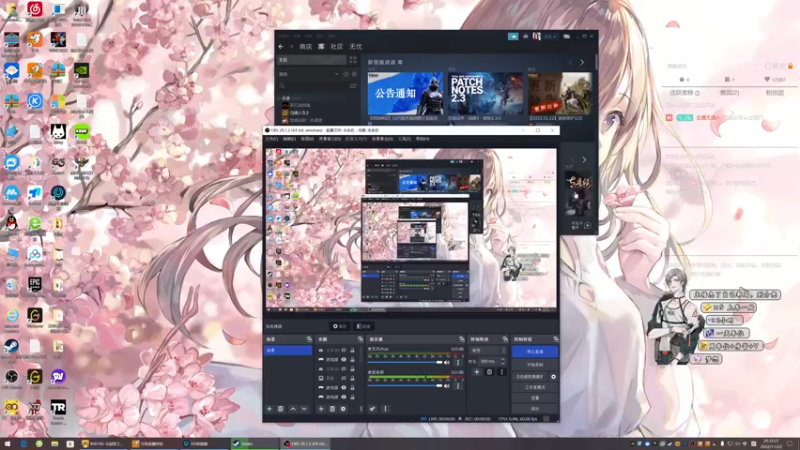Open news settings gear in Steam
800x450 pixels.
point(400,62)
